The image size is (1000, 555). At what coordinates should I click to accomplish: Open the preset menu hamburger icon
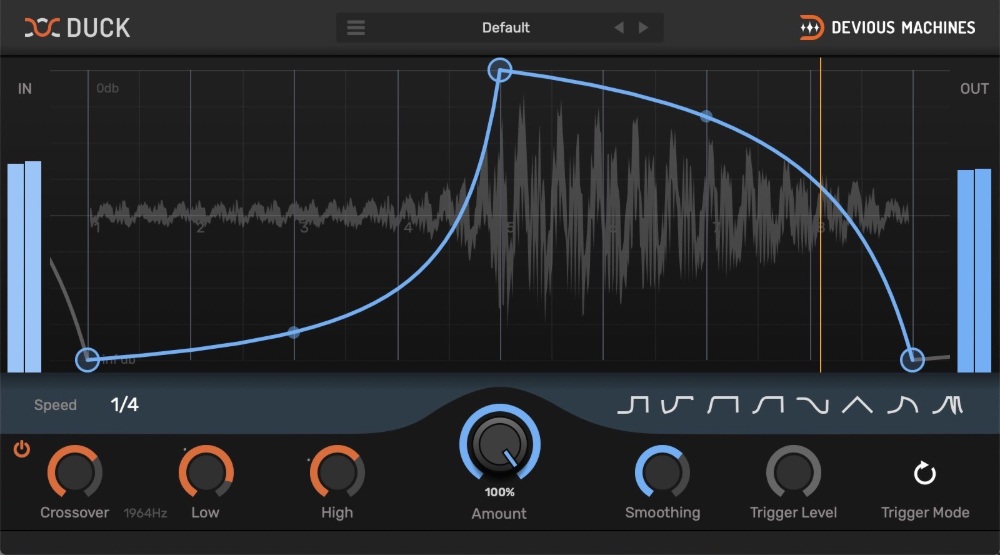point(356,27)
